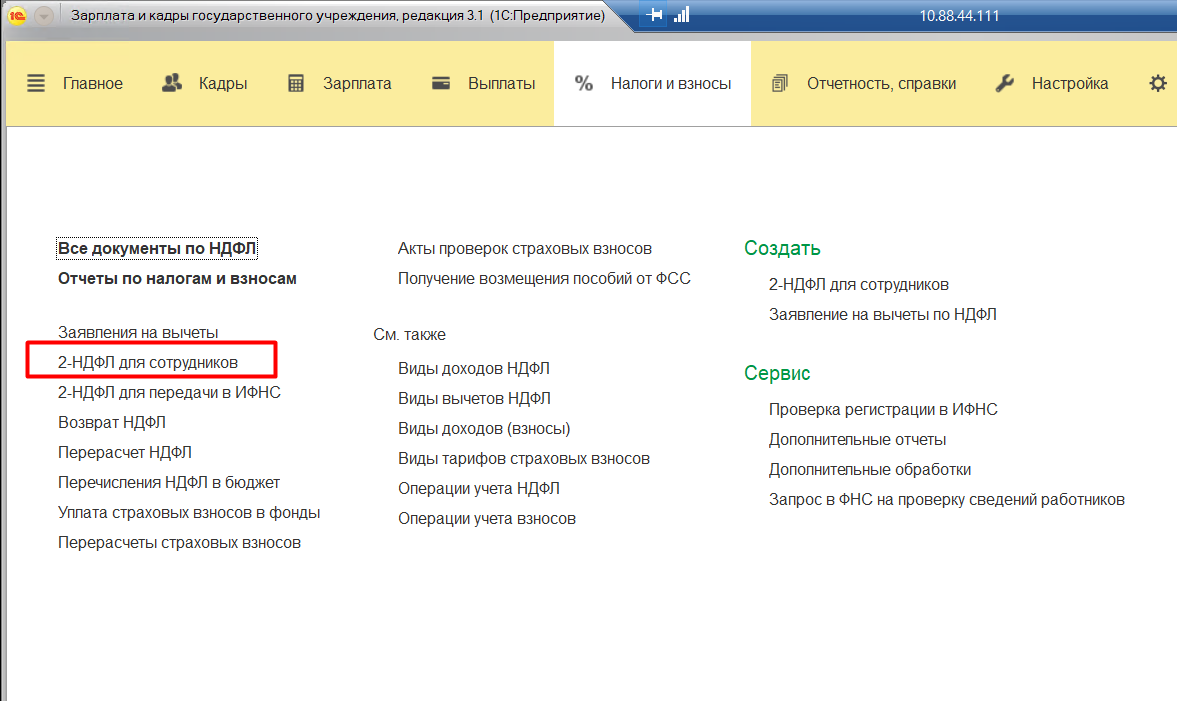
Task: Select 2-НДФЛ для передачи в ИФНС
Action: 169,392
